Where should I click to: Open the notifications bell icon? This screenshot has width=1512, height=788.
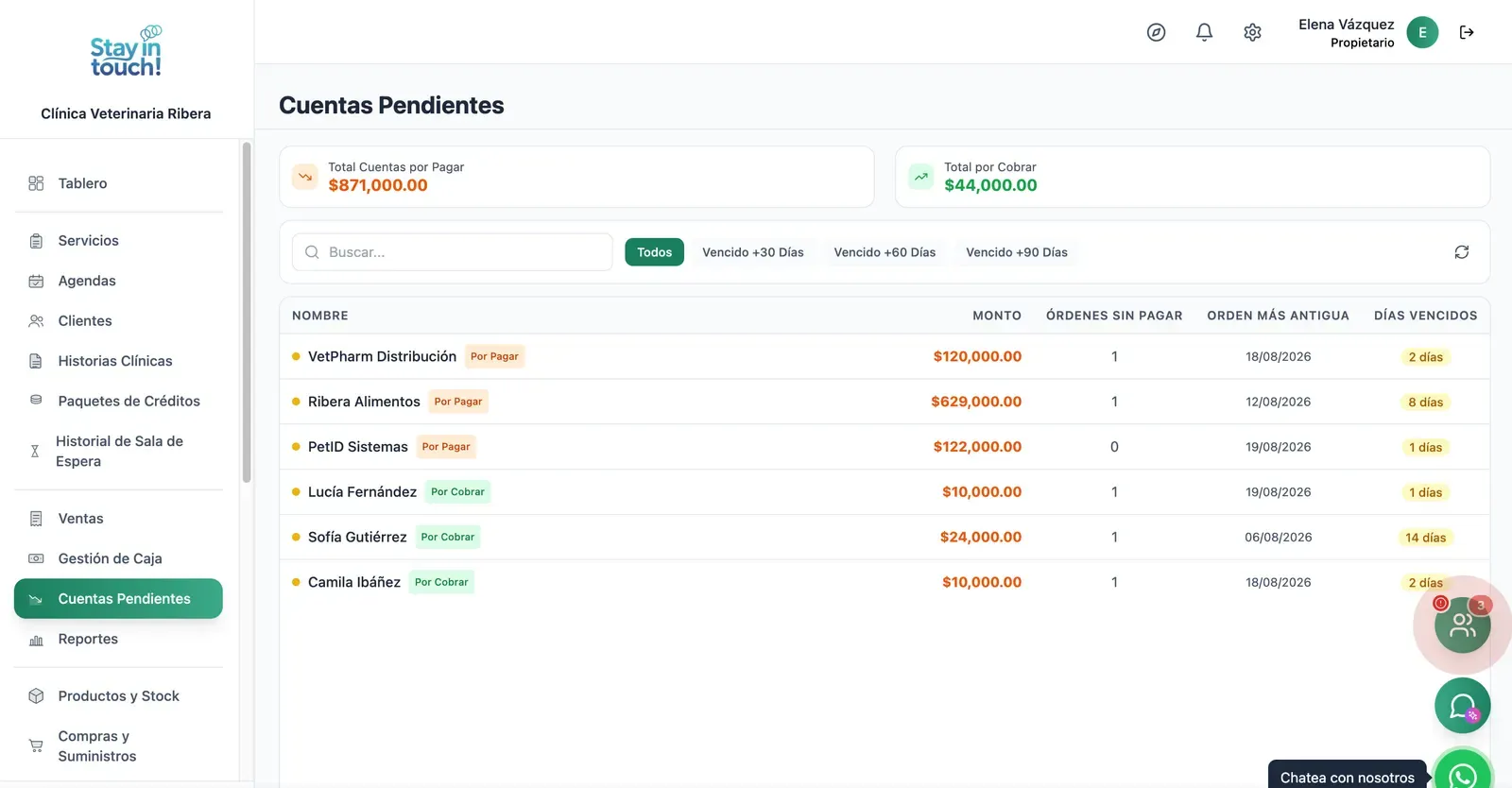pyautogui.click(x=1204, y=32)
